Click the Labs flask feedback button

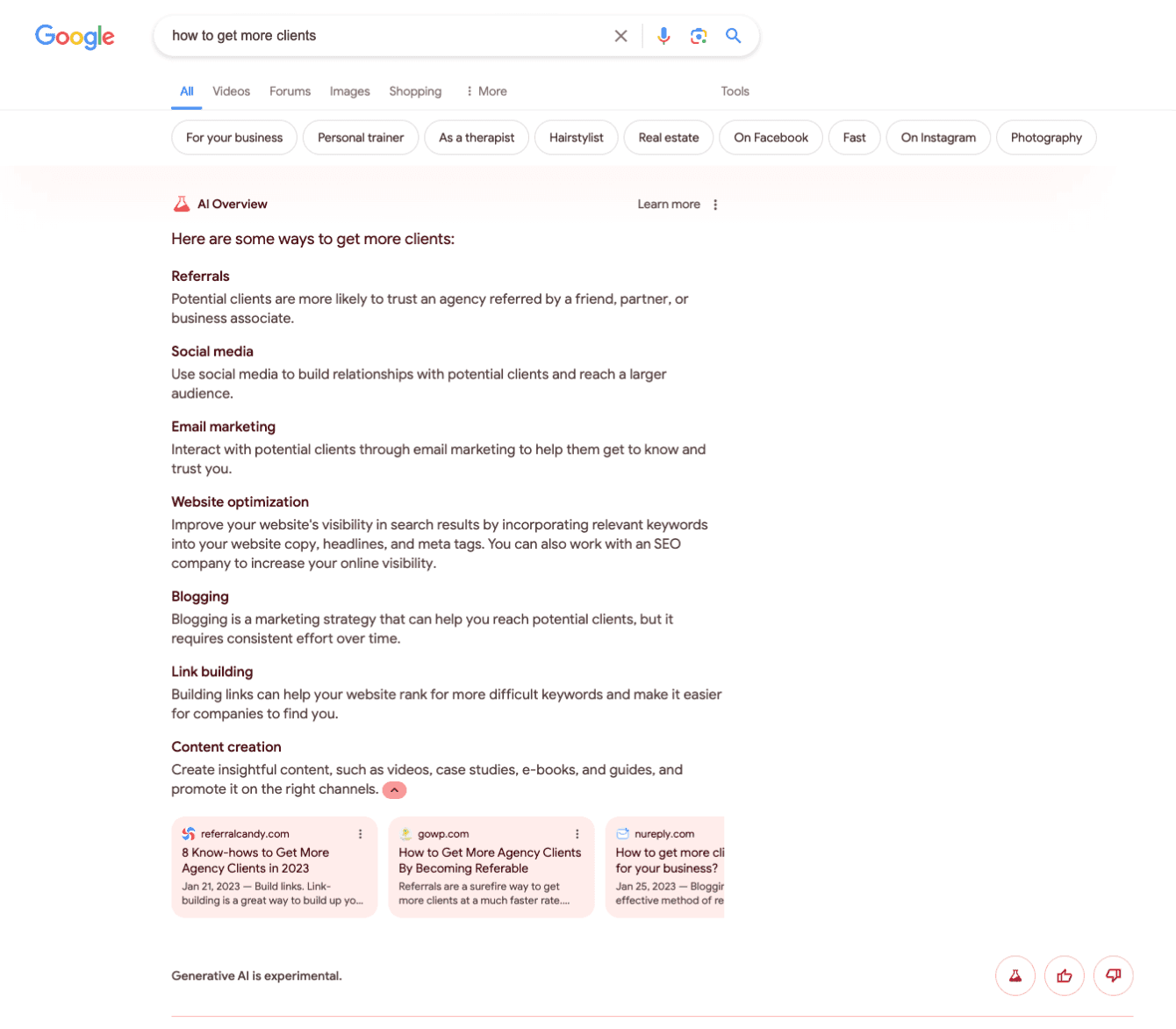click(1015, 975)
